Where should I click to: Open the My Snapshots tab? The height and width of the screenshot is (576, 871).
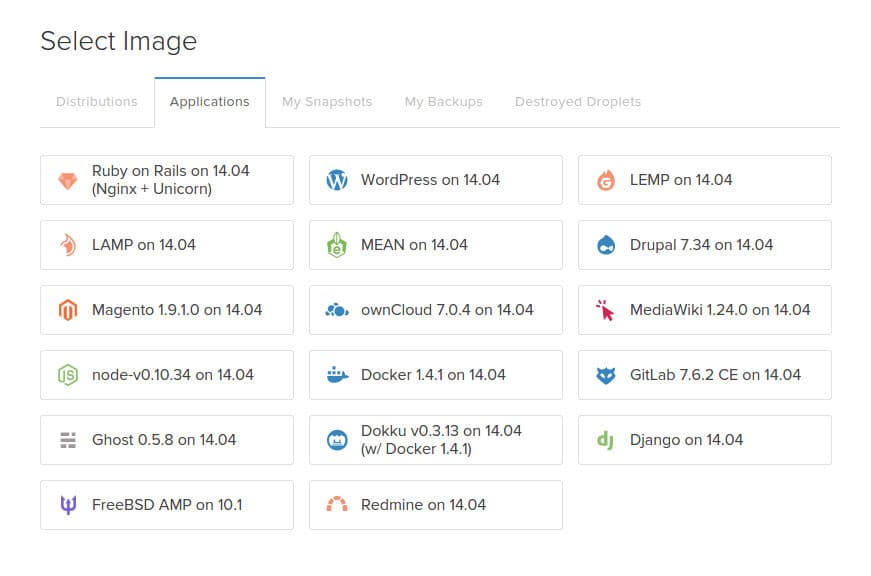[x=327, y=102]
